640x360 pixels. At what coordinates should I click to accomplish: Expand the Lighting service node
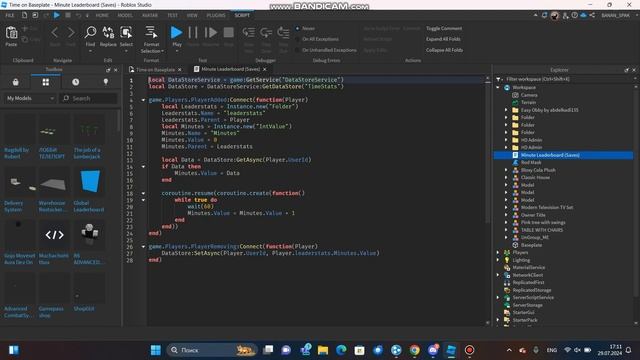click(x=498, y=260)
